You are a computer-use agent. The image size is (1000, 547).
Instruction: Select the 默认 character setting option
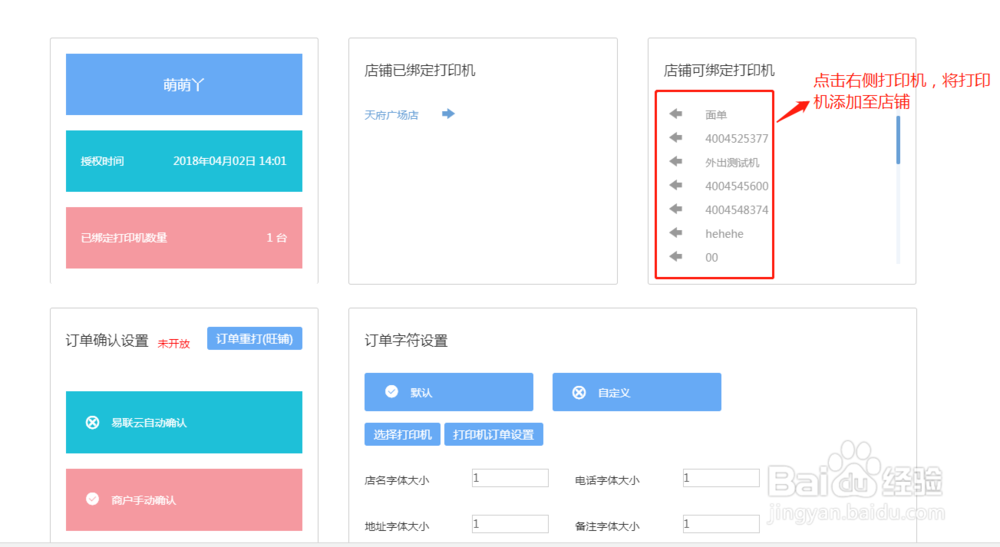449,392
